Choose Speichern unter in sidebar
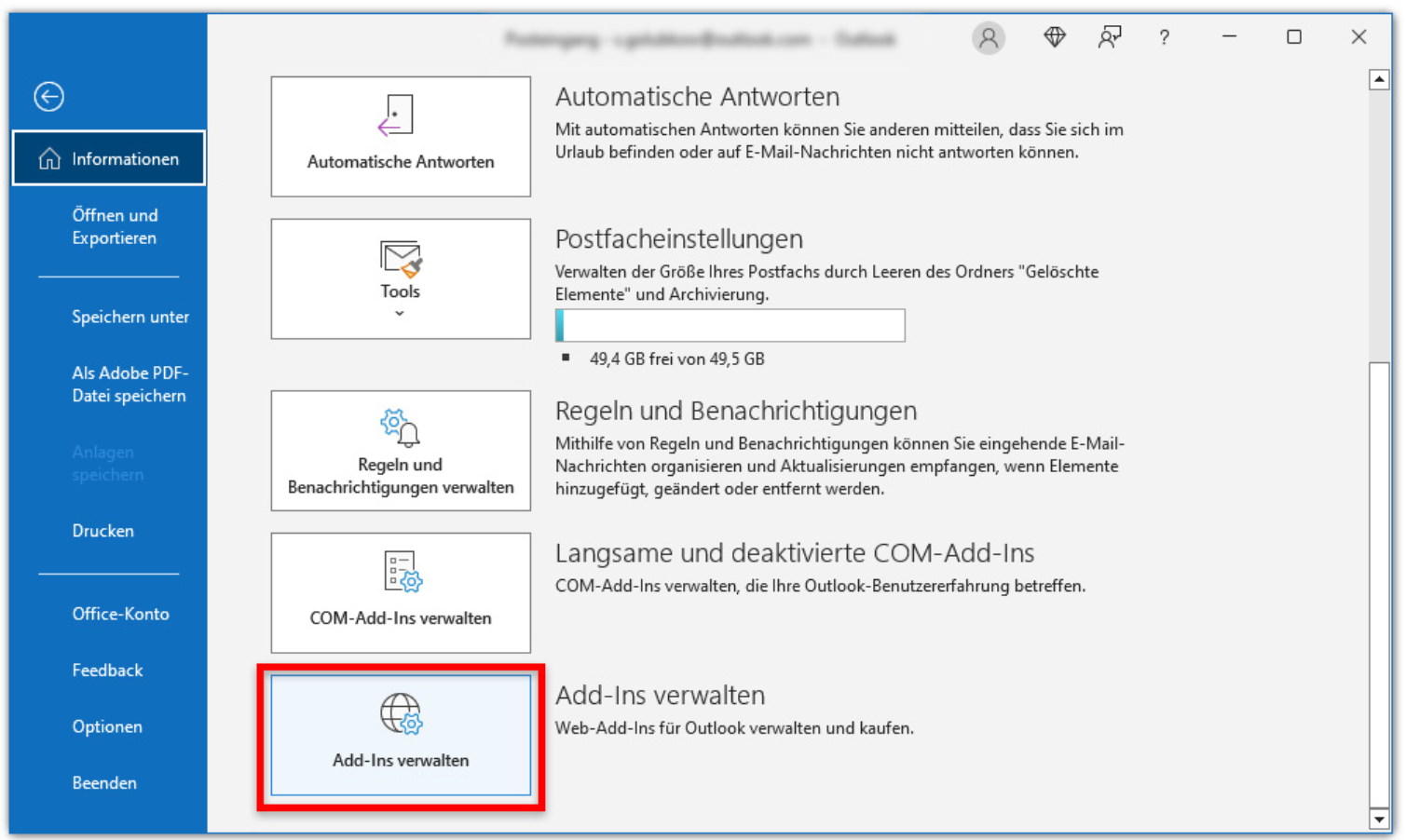 (x=130, y=317)
